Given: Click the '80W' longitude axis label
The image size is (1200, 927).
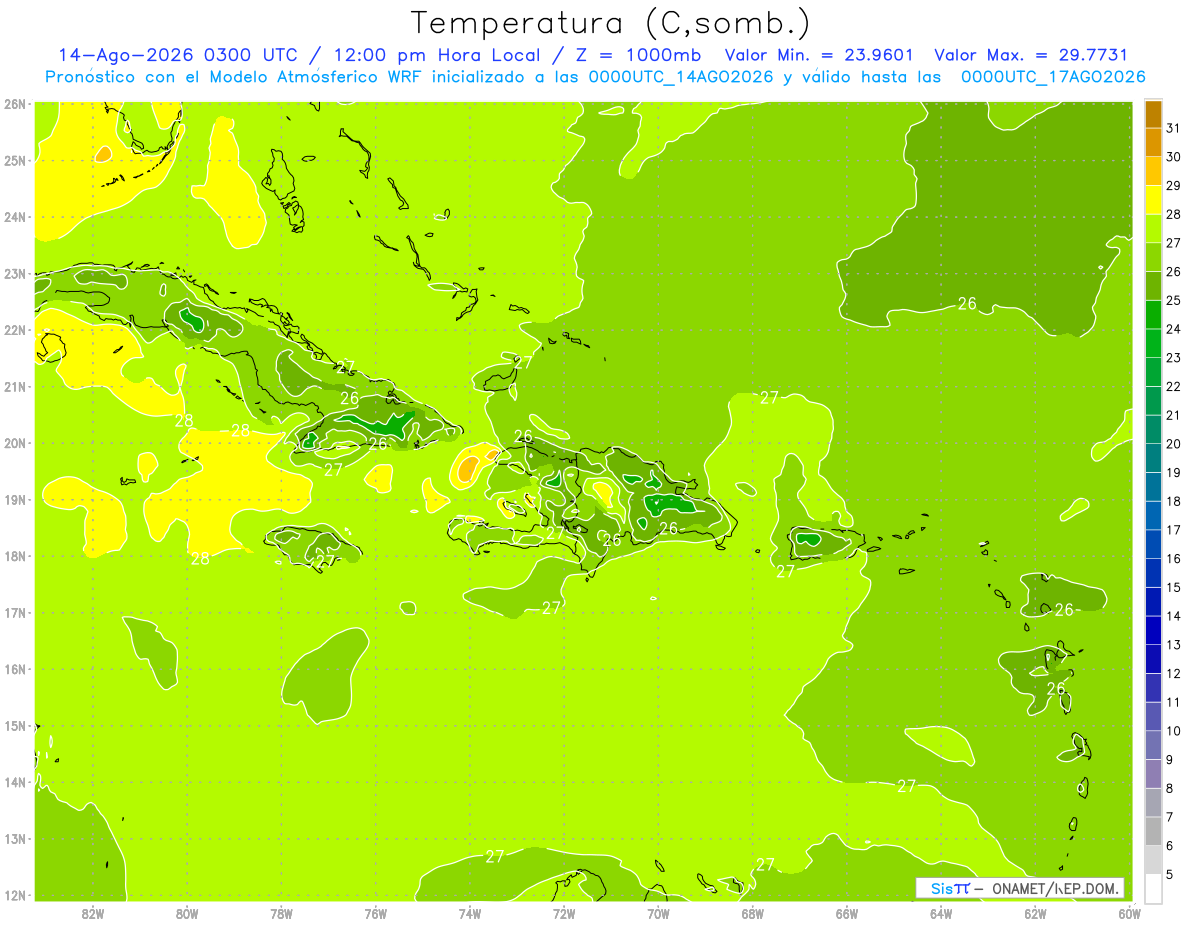Looking at the screenshot, I should [x=187, y=914].
